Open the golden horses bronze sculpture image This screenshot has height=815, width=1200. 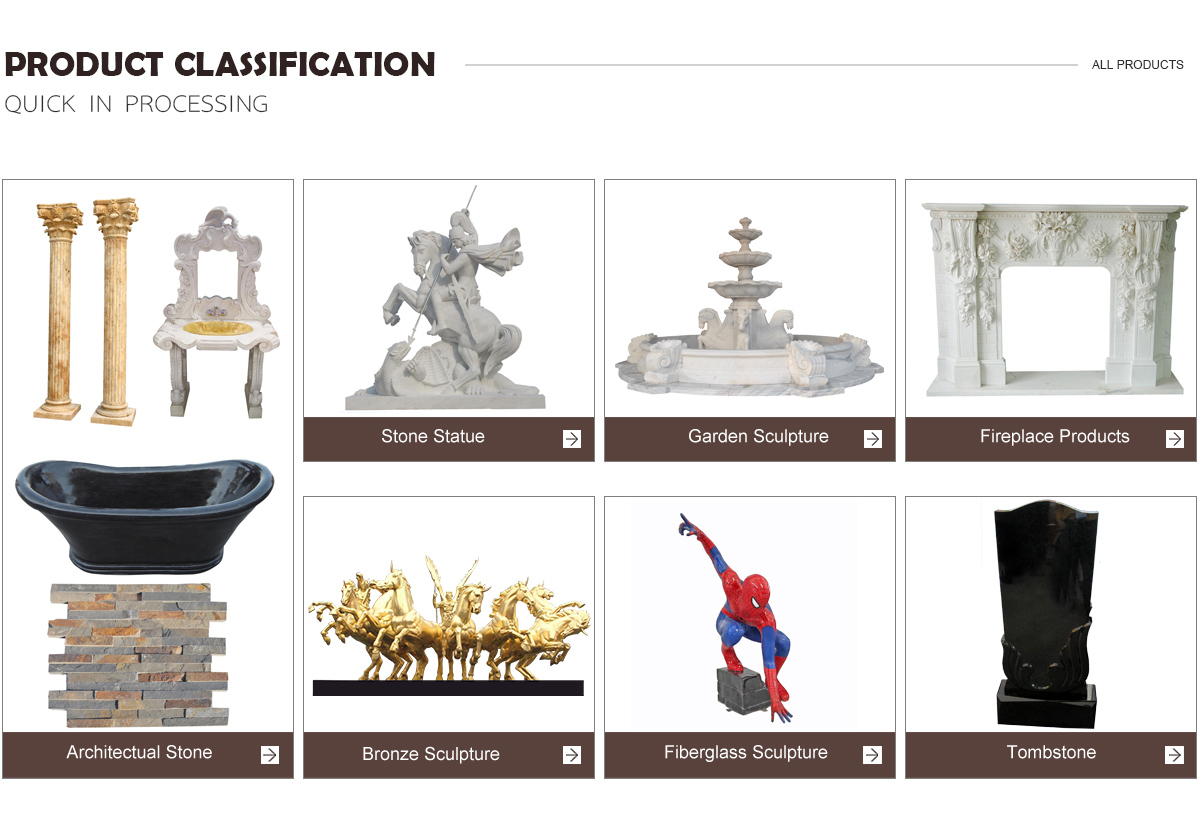[x=448, y=626]
